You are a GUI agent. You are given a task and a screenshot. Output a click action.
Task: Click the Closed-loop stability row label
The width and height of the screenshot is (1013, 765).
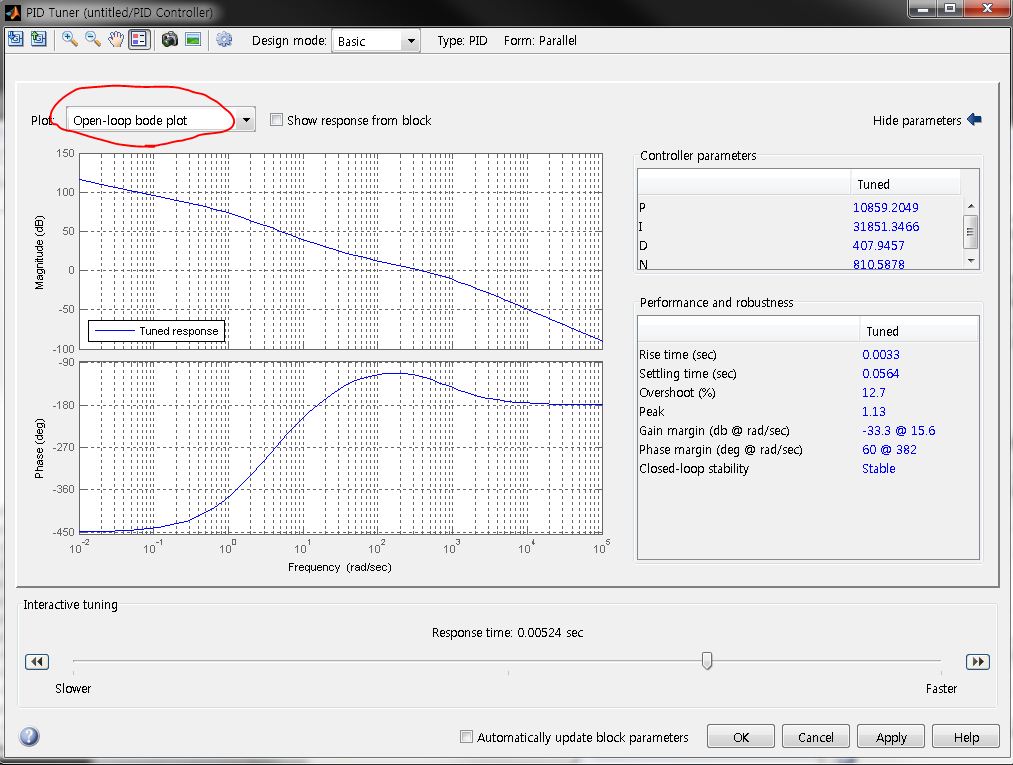click(694, 468)
